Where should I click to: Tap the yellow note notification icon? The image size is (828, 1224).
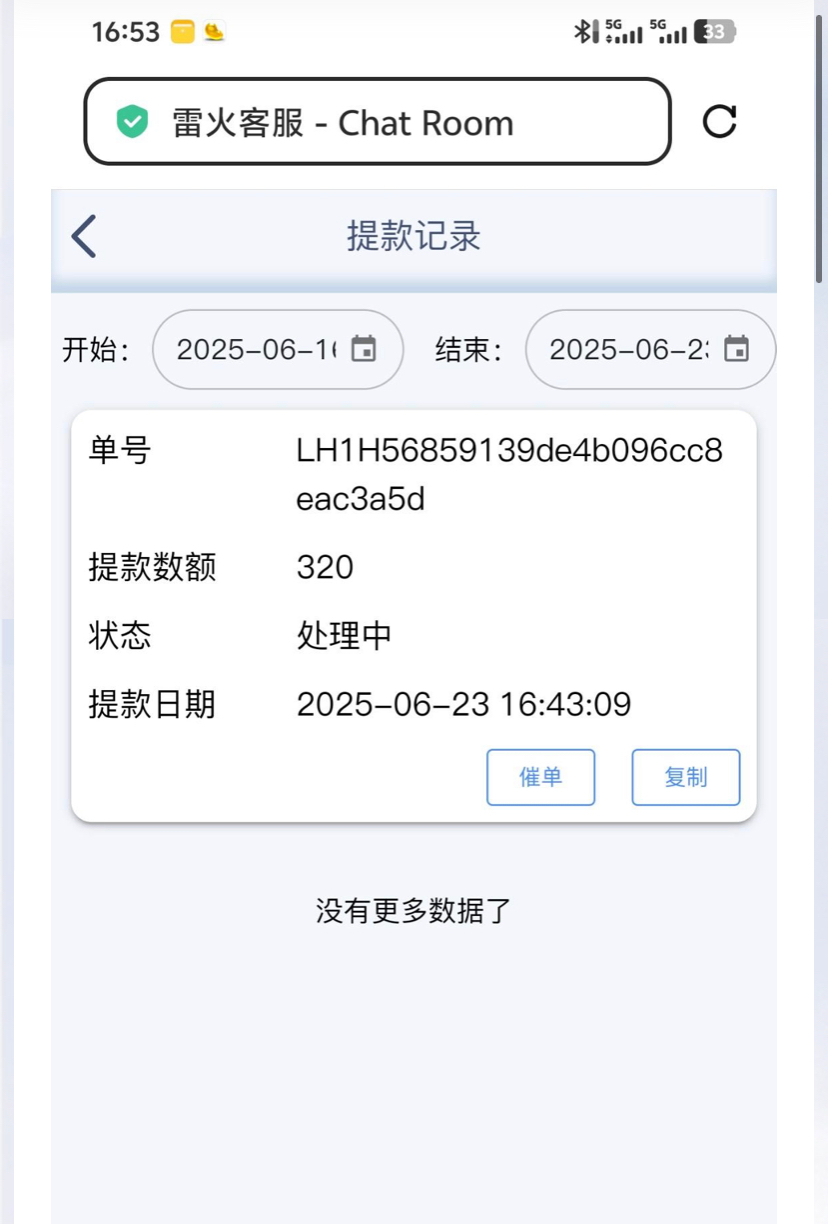click(x=182, y=32)
